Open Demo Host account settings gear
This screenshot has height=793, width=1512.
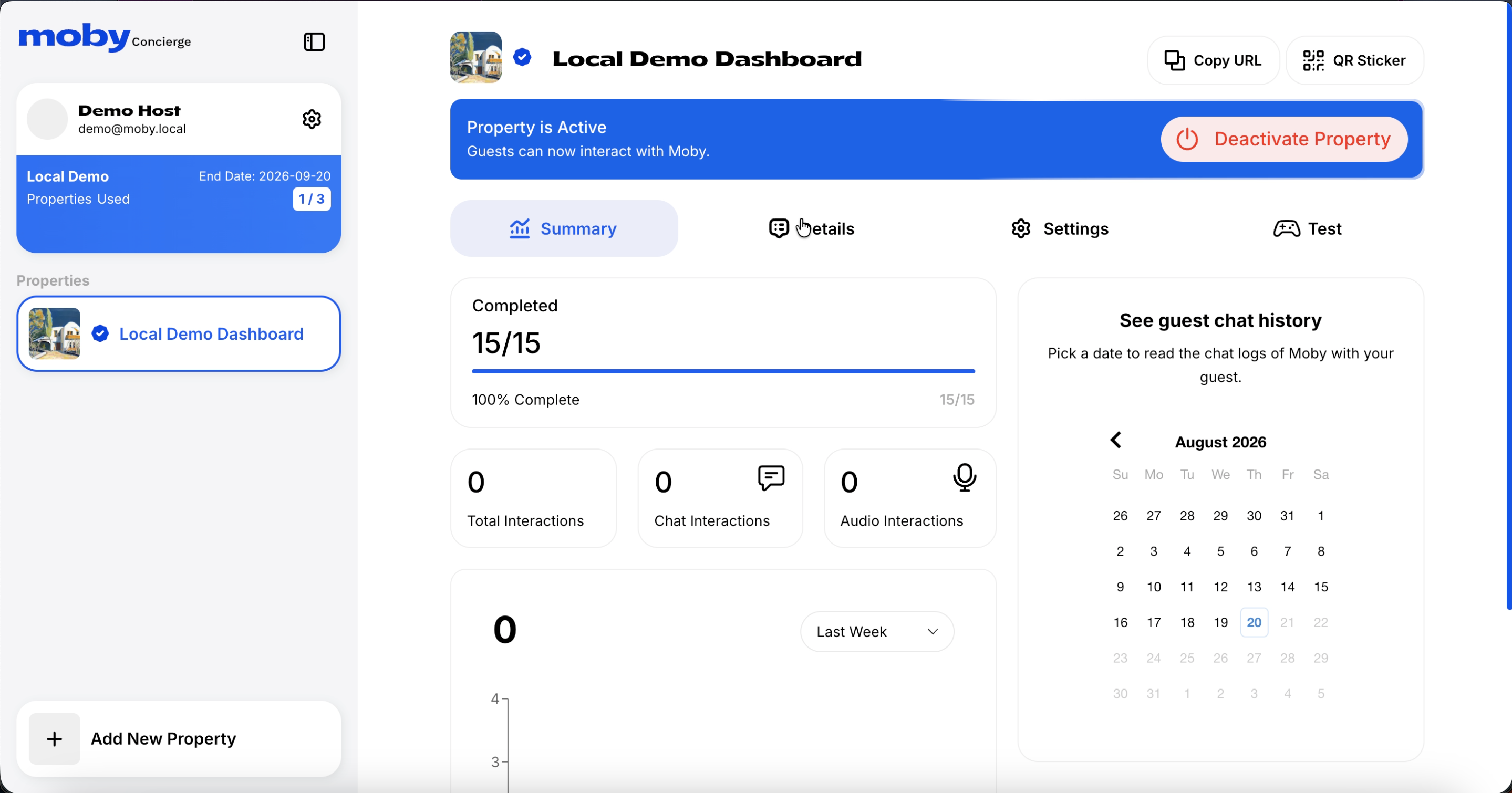point(312,119)
